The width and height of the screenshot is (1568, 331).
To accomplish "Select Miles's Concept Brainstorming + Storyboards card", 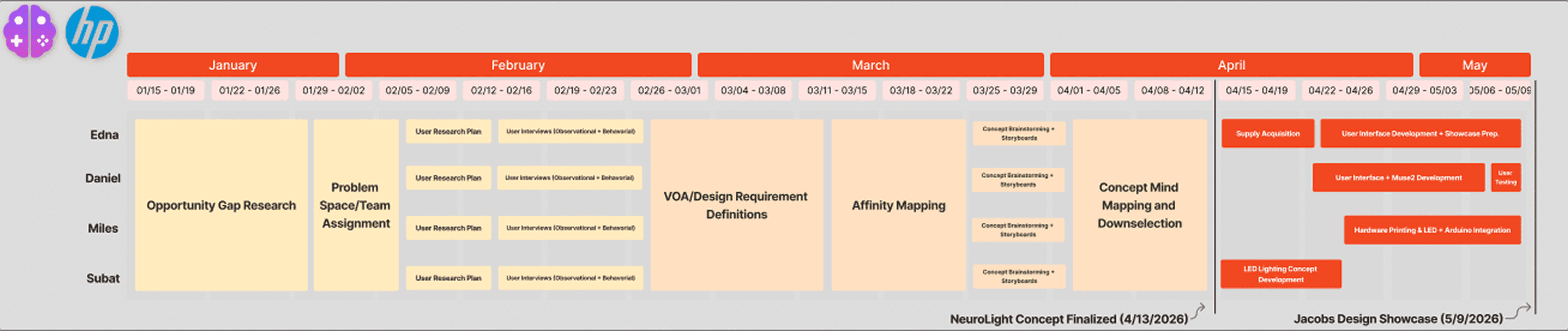I will [x=1018, y=230].
